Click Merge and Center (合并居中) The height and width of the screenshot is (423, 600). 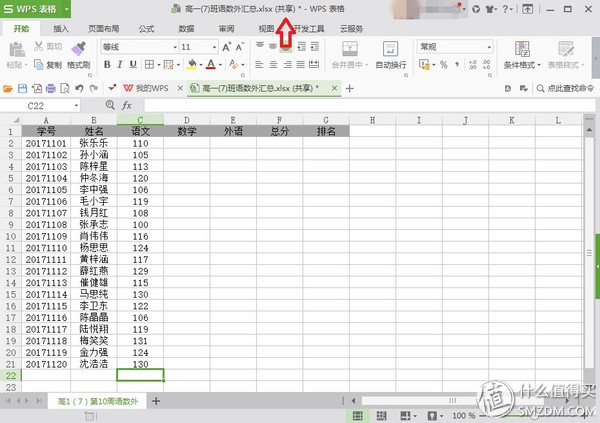pyautogui.click(x=349, y=56)
